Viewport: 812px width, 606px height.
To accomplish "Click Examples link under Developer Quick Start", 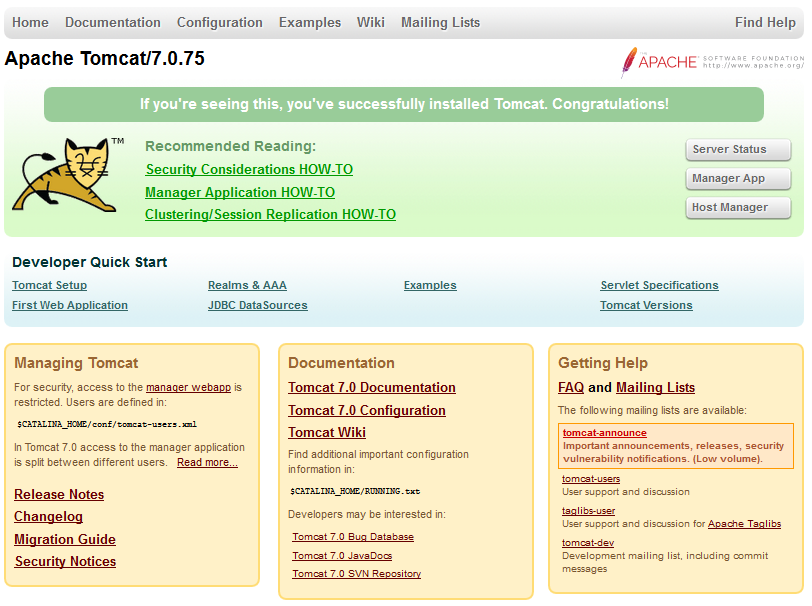I will tap(430, 285).
